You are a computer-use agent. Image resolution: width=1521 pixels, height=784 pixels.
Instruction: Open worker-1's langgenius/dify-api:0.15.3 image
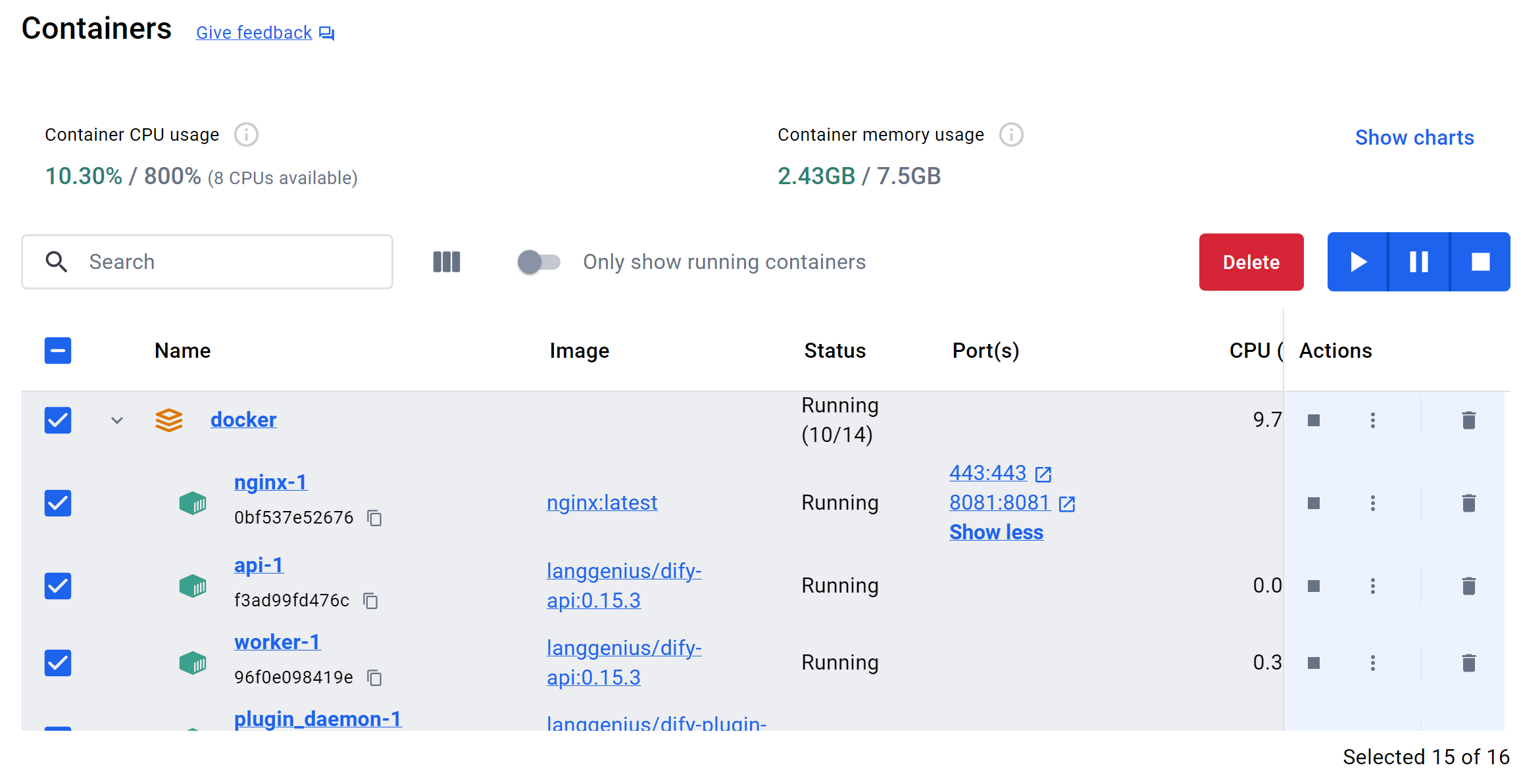[624, 662]
